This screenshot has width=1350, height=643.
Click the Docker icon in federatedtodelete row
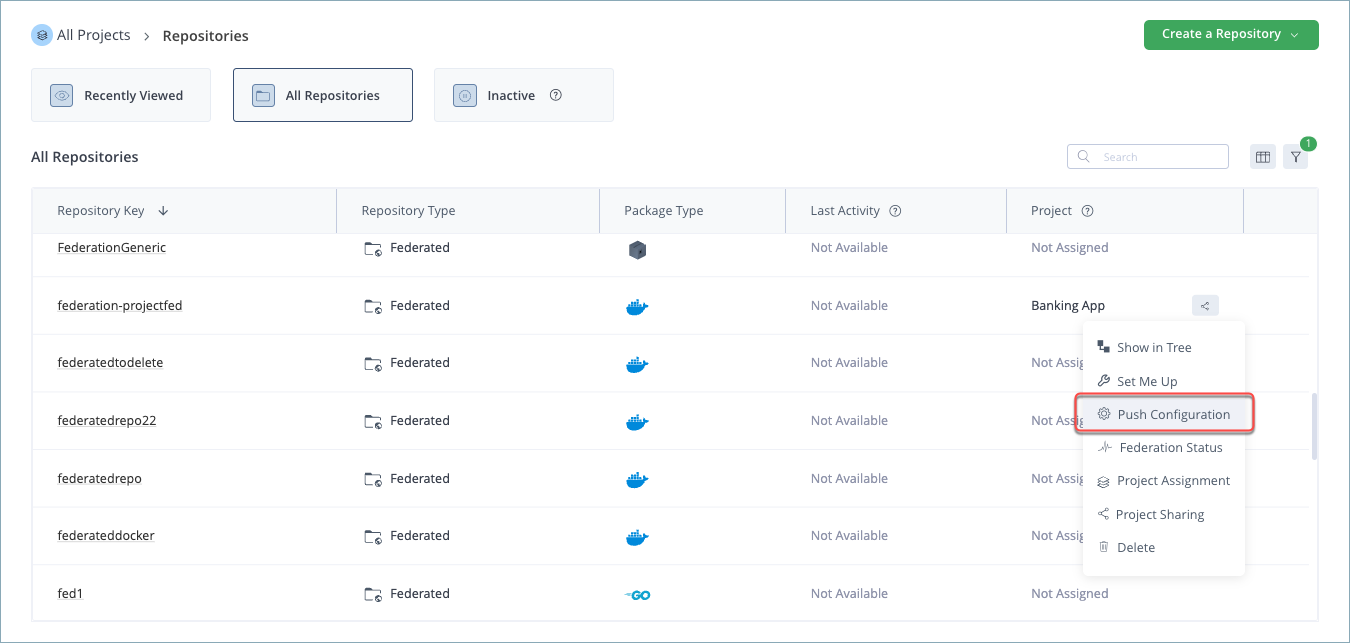(x=636, y=364)
